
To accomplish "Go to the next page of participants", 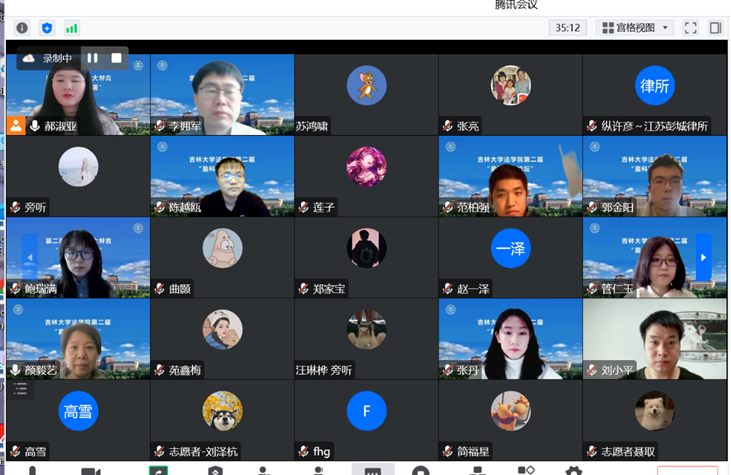I will [703, 257].
